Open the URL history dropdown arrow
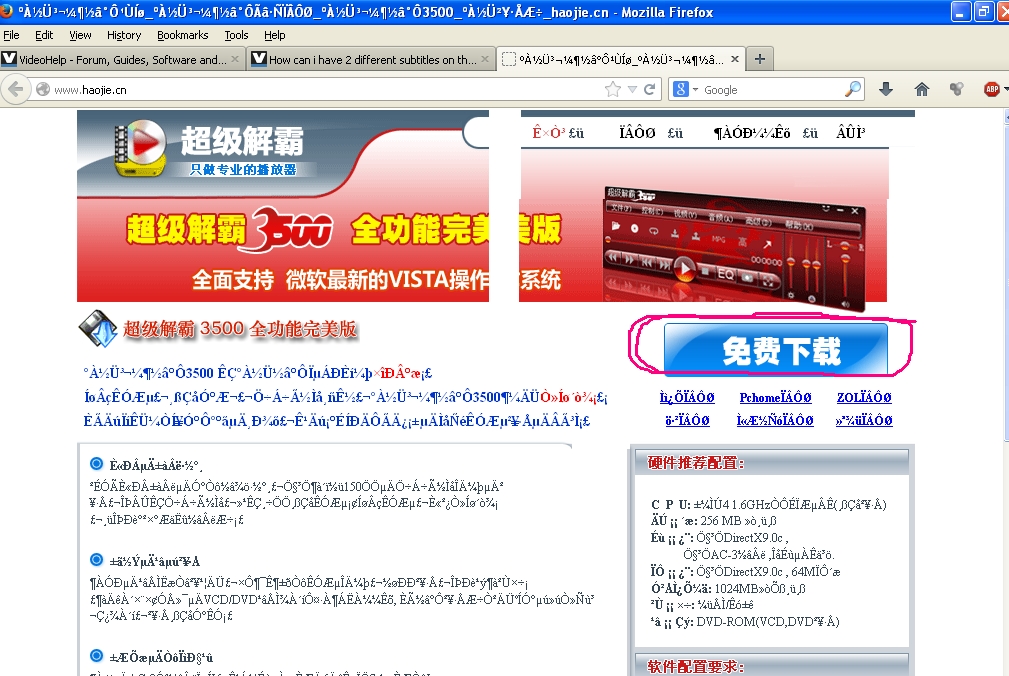The width and height of the screenshot is (1009, 676). pos(632,89)
